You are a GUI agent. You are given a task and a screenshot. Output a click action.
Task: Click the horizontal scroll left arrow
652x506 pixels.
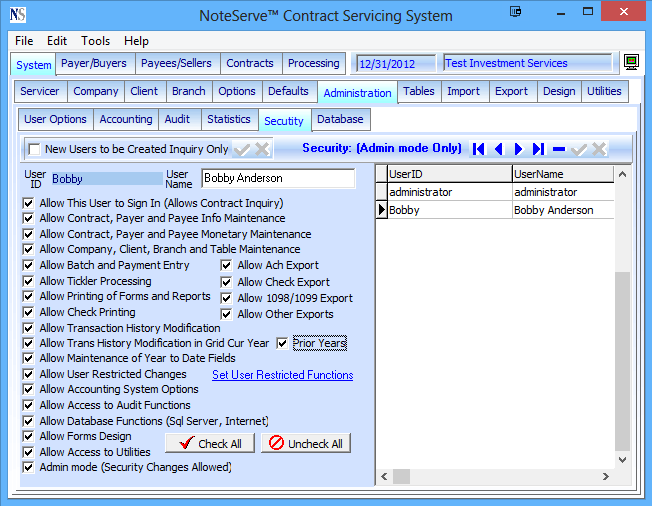pyautogui.click(x=385, y=476)
